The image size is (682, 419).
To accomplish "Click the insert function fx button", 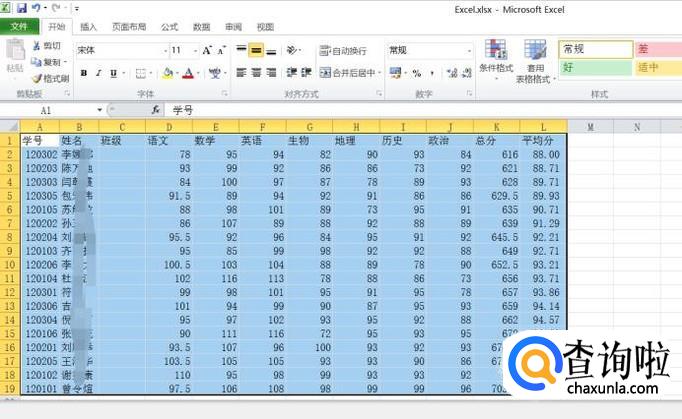I will [156, 110].
